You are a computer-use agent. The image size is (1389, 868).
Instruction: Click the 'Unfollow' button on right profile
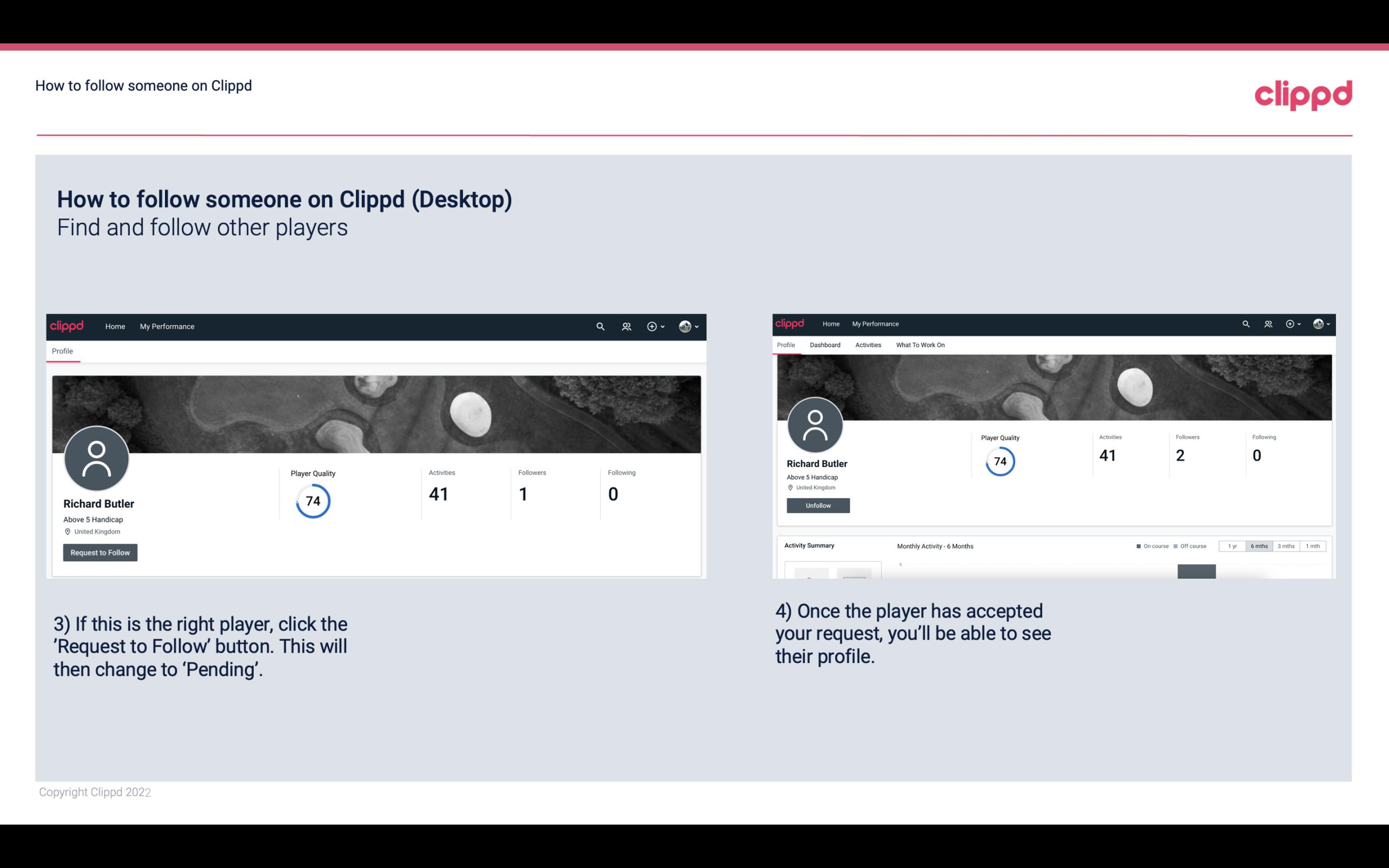pos(818,505)
